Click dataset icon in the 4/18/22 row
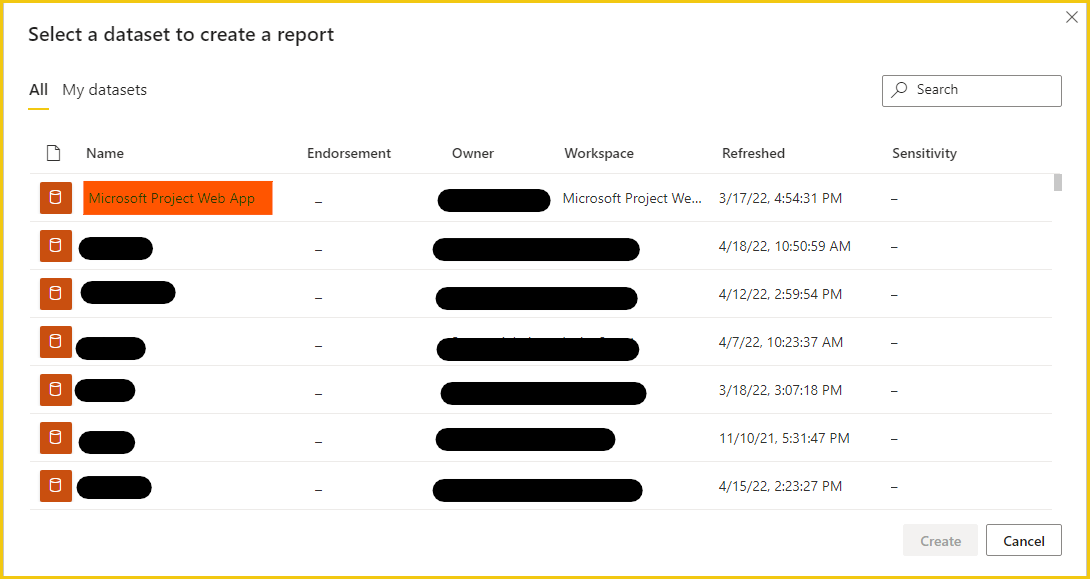Image resolution: width=1090 pixels, height=579 pixels. (x=56, y=246)
